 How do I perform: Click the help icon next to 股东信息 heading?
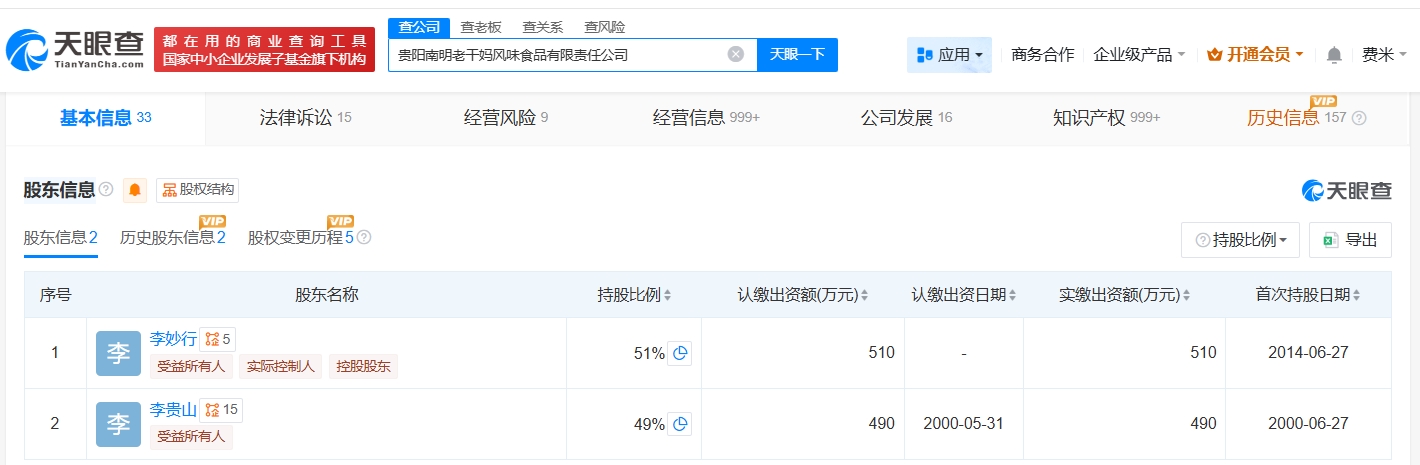pyautogui.click(x=107, y=190)
